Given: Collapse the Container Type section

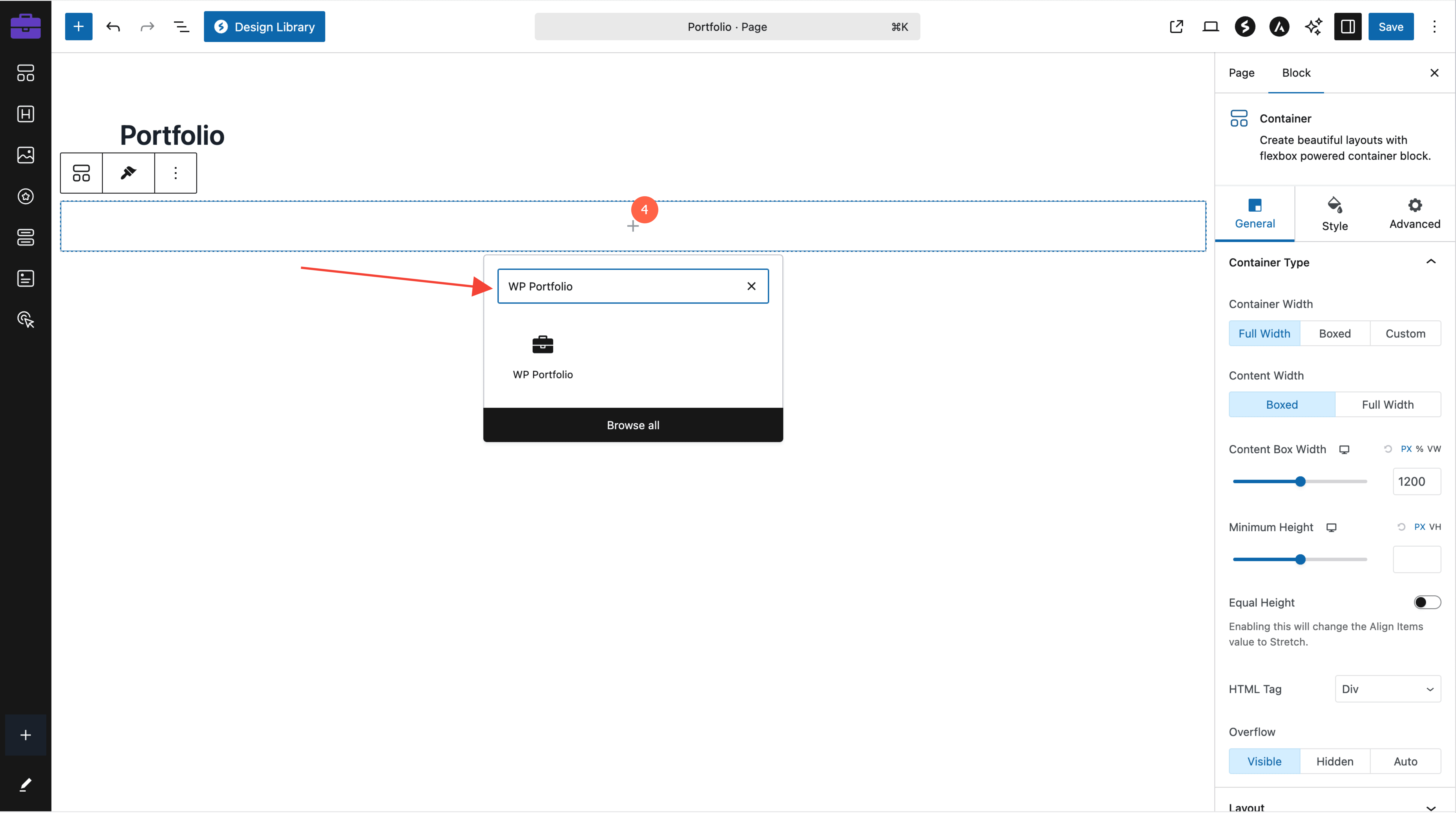Looking at the screenshot, I should click(1335, 262).
